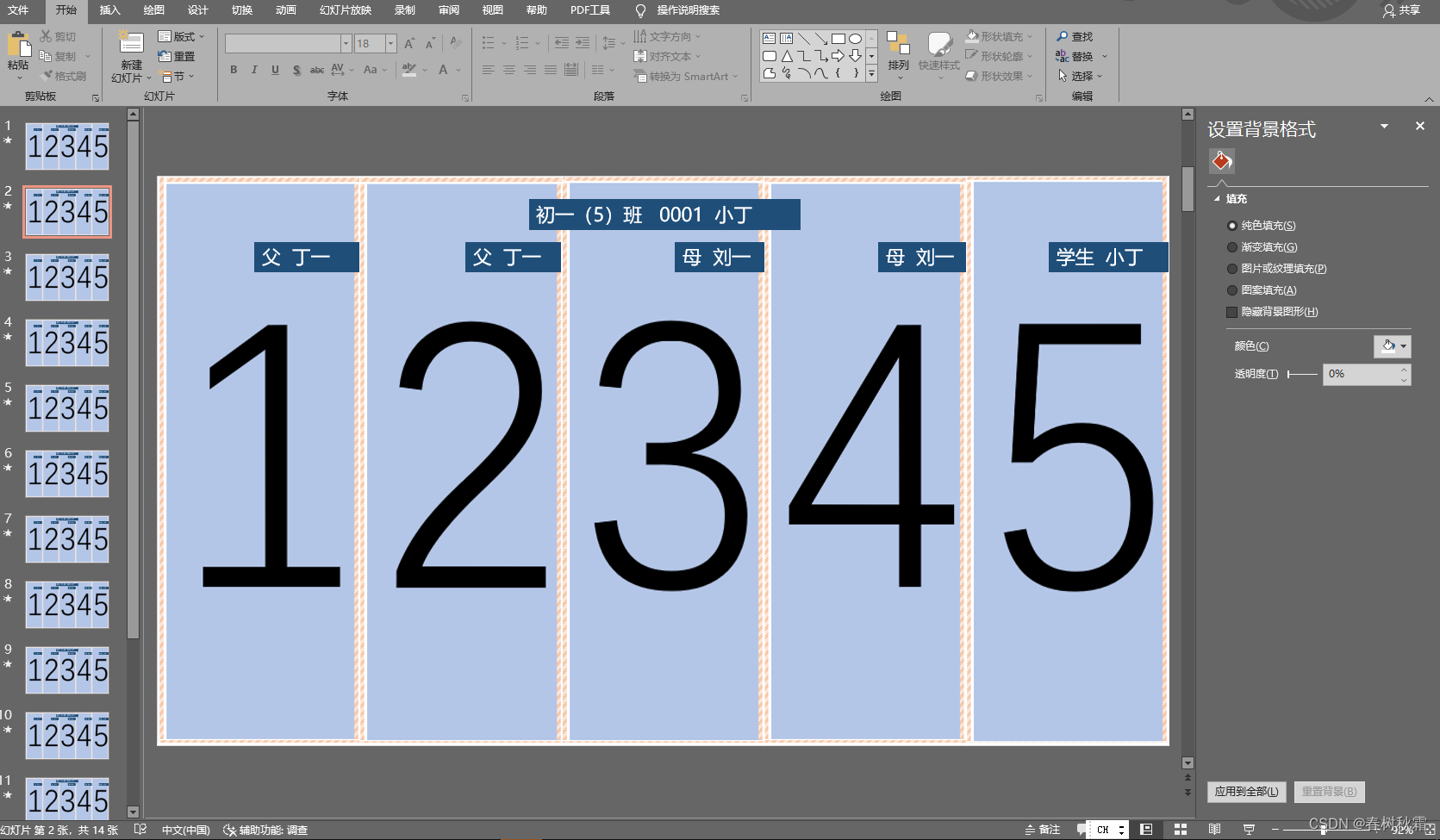
Task: Click the zoom slider in status bar
Action: (1324, 830)
